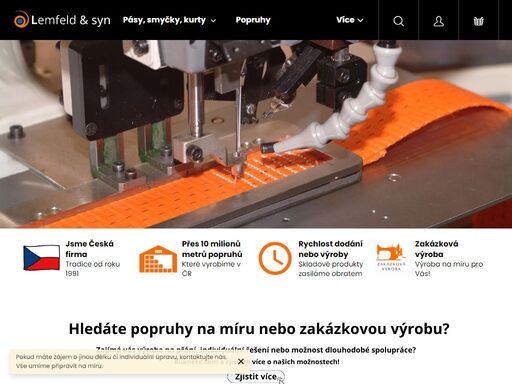Click the orange warehouse icon
The width and height of the screenshot is (512, 384).
click(x=158, y=259)
